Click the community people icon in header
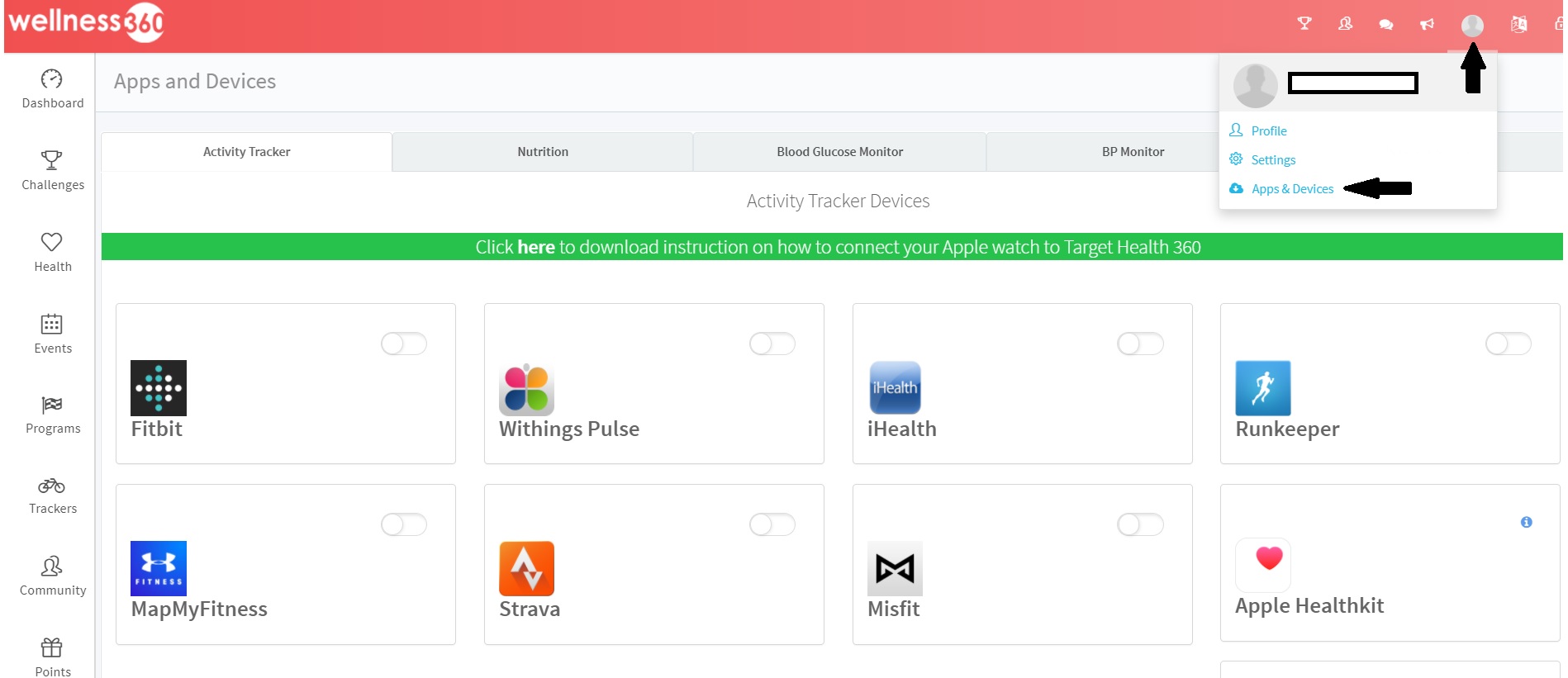Viewport: 1568px width, 678px height. point(1346,24)
